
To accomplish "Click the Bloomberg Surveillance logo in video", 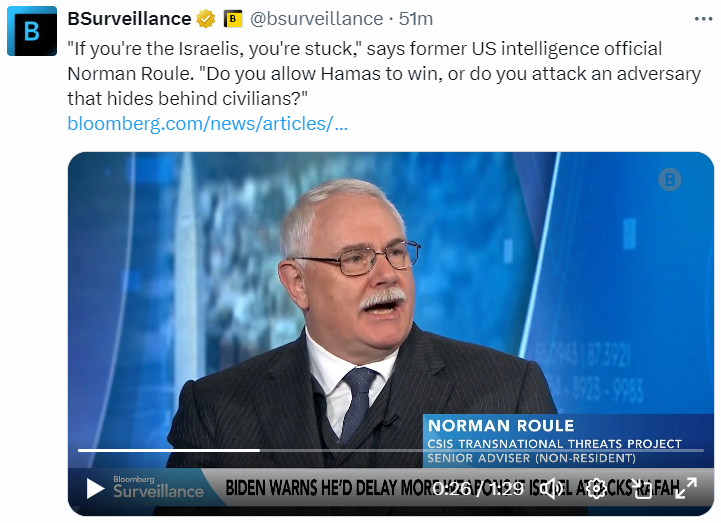I will [x=157, y=488].
